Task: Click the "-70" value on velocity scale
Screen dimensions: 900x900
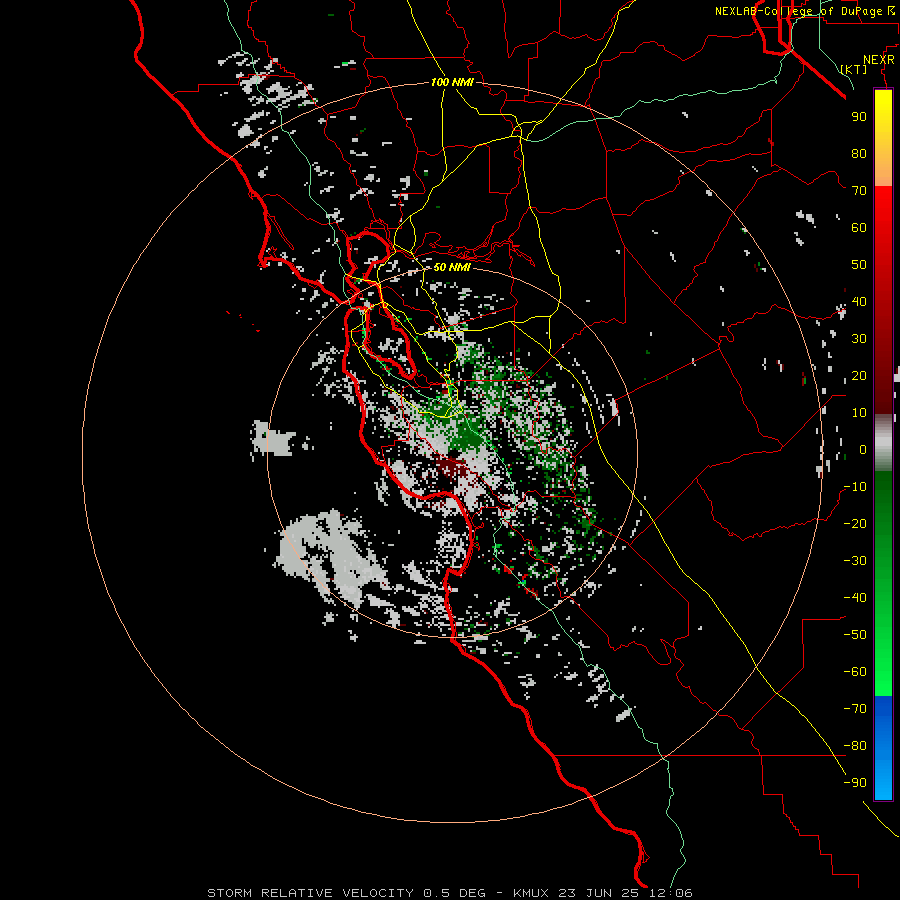Action: tap(855, 708)
